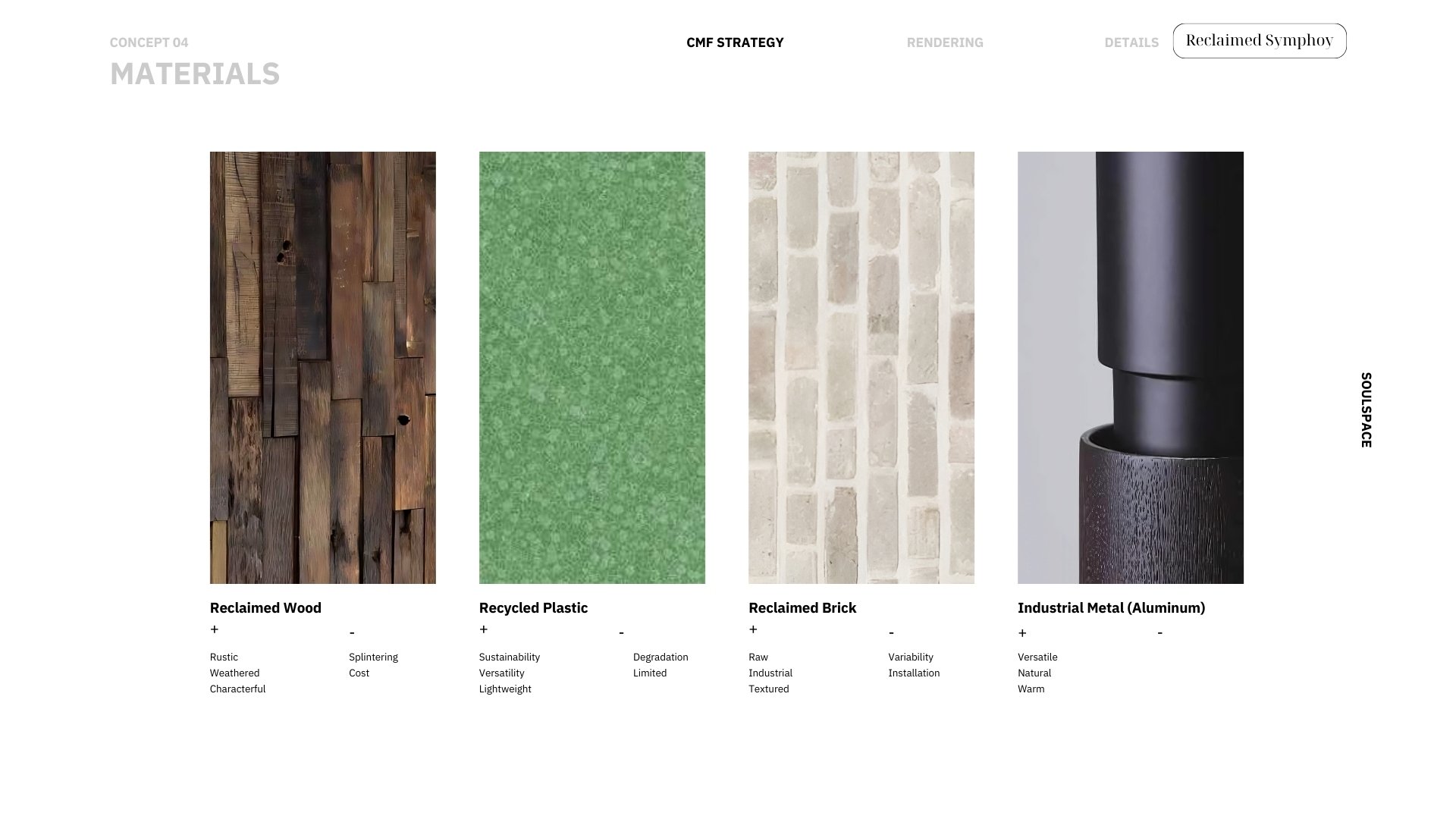
Task: Click the plus sign under Reclaimed Wood
Action: pyautogui.click(x=215, y=629)
